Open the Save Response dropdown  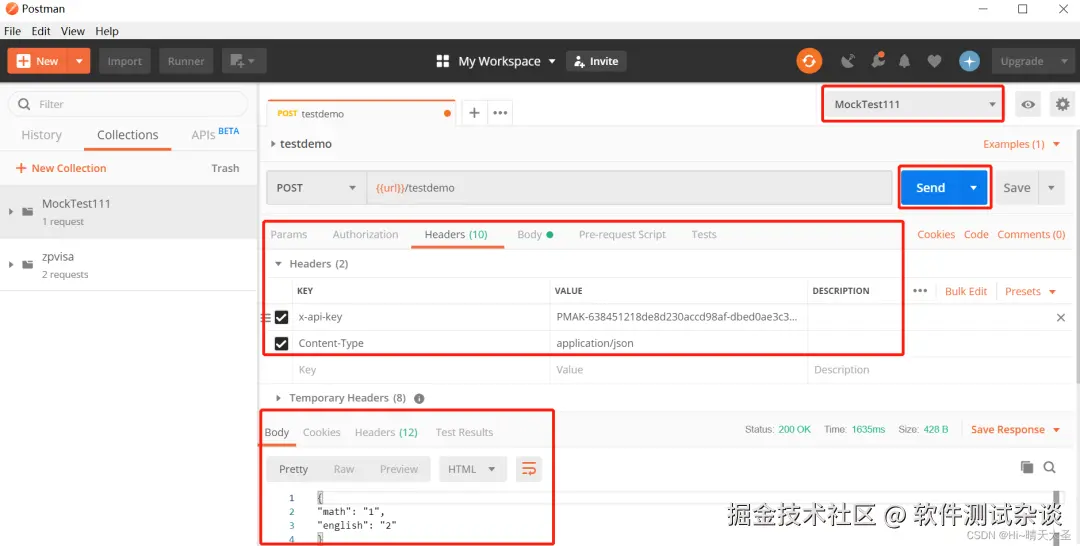click(1015, 430)
